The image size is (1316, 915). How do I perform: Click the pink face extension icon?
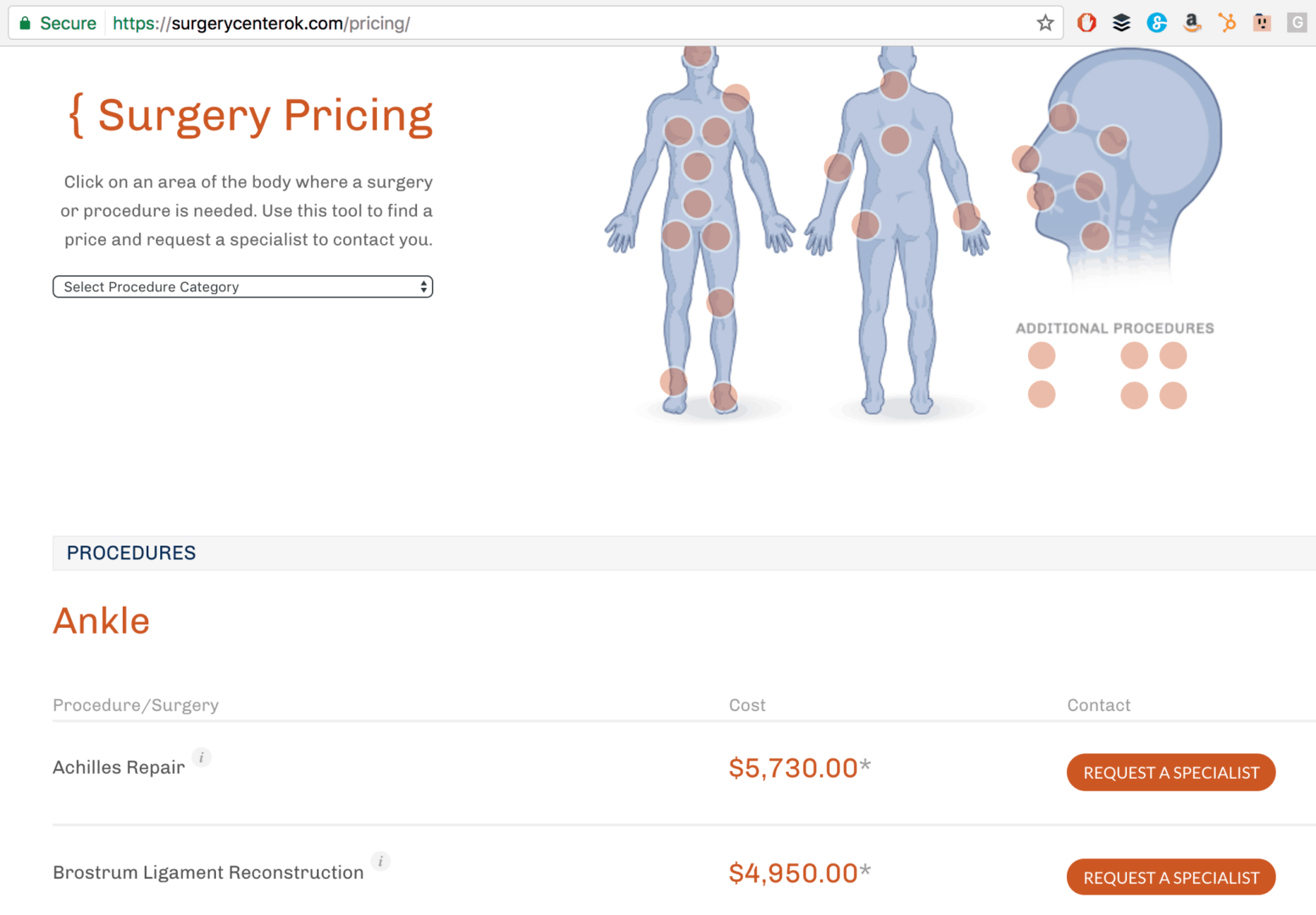tap(1262, 23)
